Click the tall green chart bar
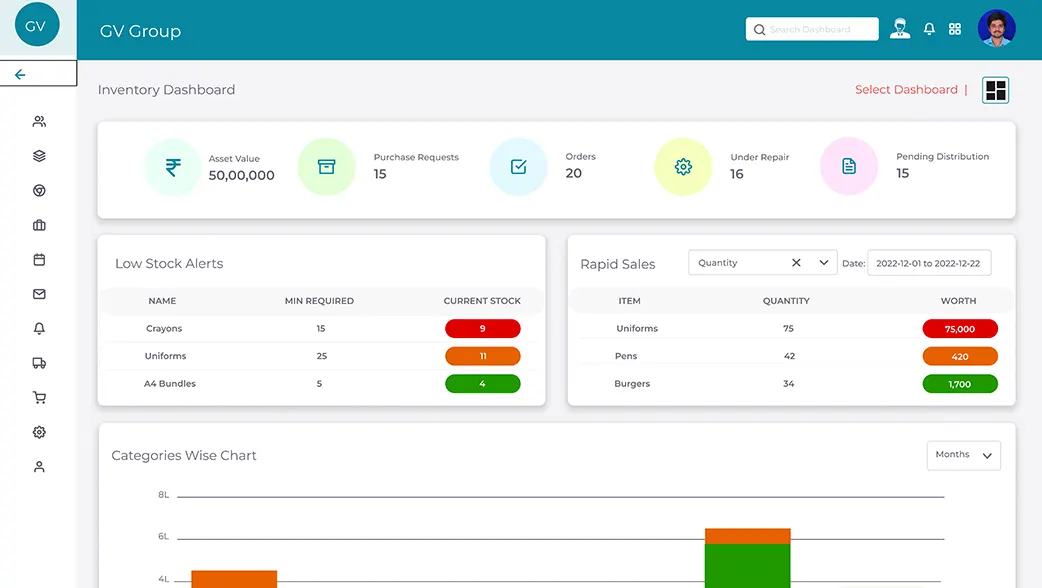This screenshot has width=1042, height=588. [748, 565]
